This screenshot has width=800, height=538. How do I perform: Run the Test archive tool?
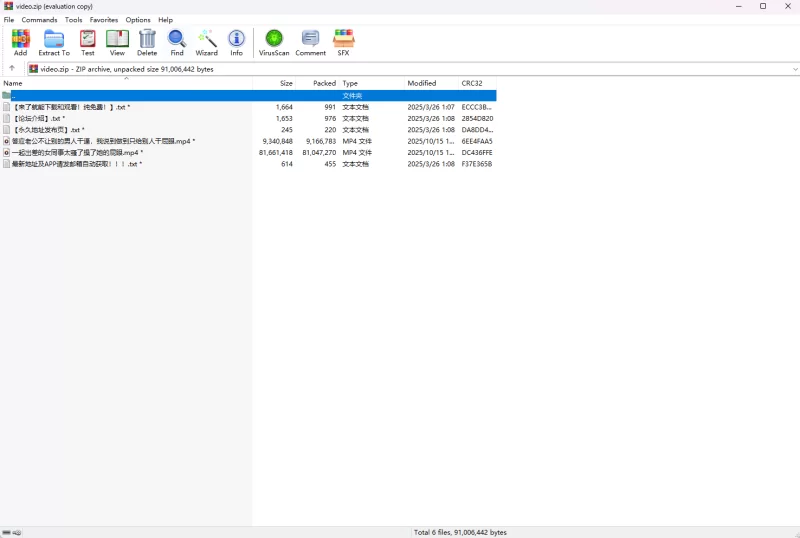tap(88, 42)
